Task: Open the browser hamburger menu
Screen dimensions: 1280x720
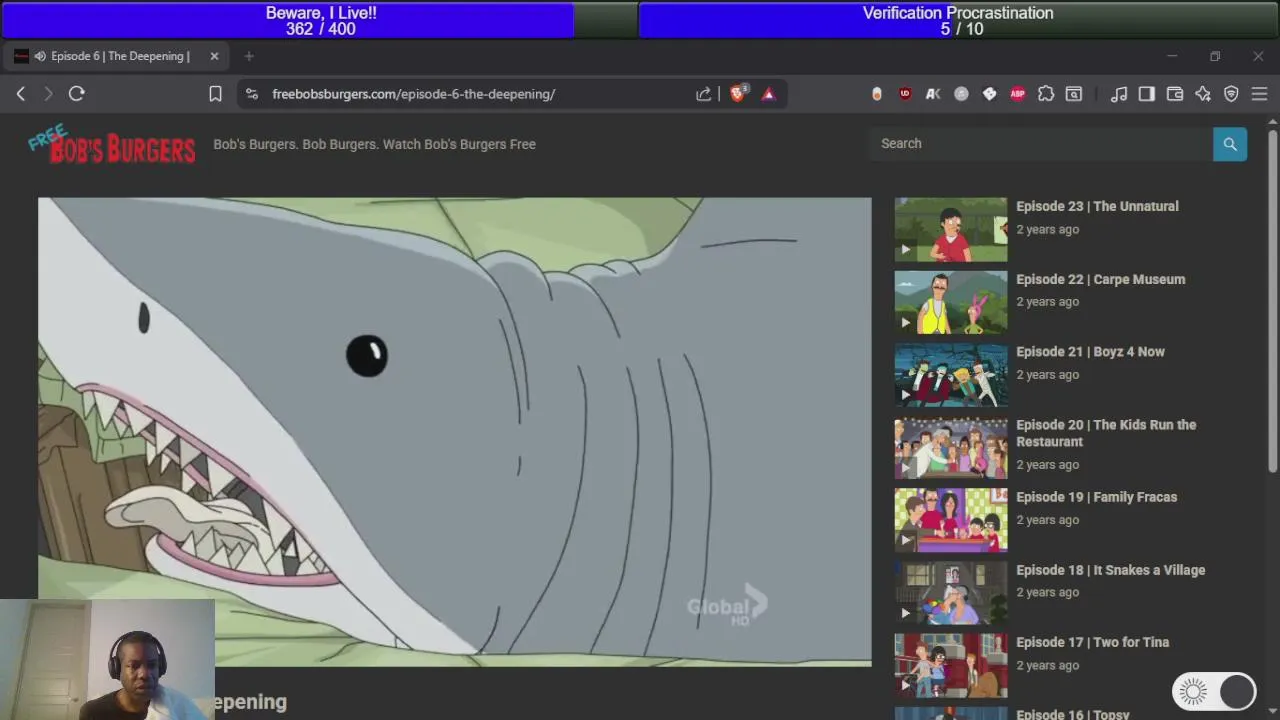Action: tap(1259, 94)
